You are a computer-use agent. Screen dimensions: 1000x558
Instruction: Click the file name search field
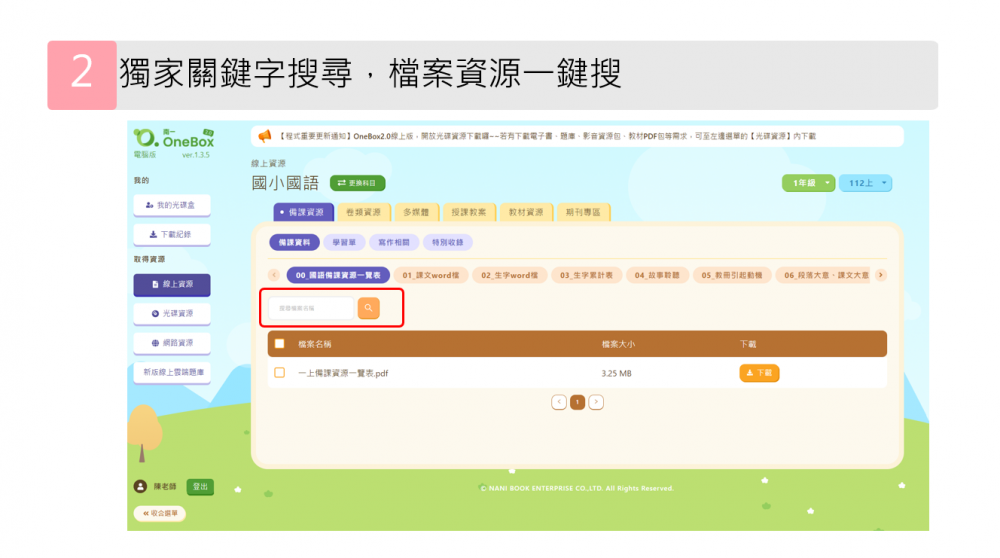tap(311, 308)
